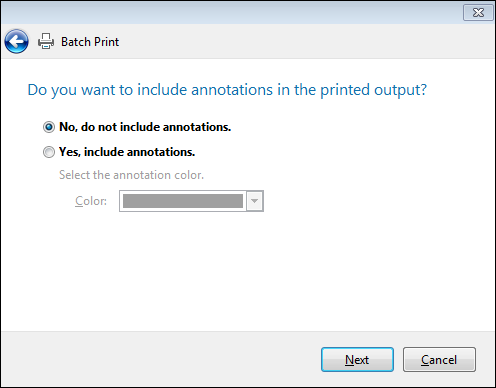This screenshot has width=496, height=388.
Task: Choose the 'Yes, include annotations' radio button
Action: point(49,152)
